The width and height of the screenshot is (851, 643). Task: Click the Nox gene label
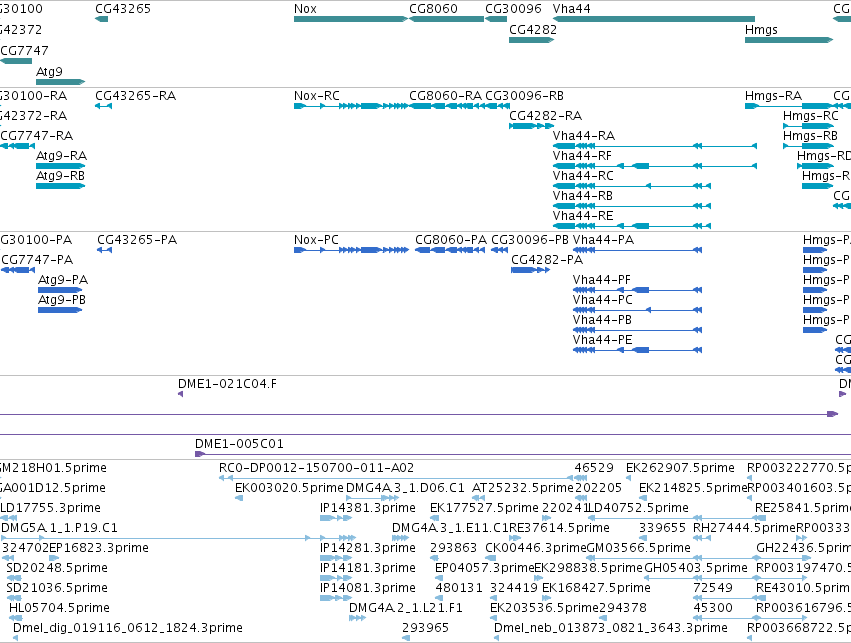(x=305, y=9)
